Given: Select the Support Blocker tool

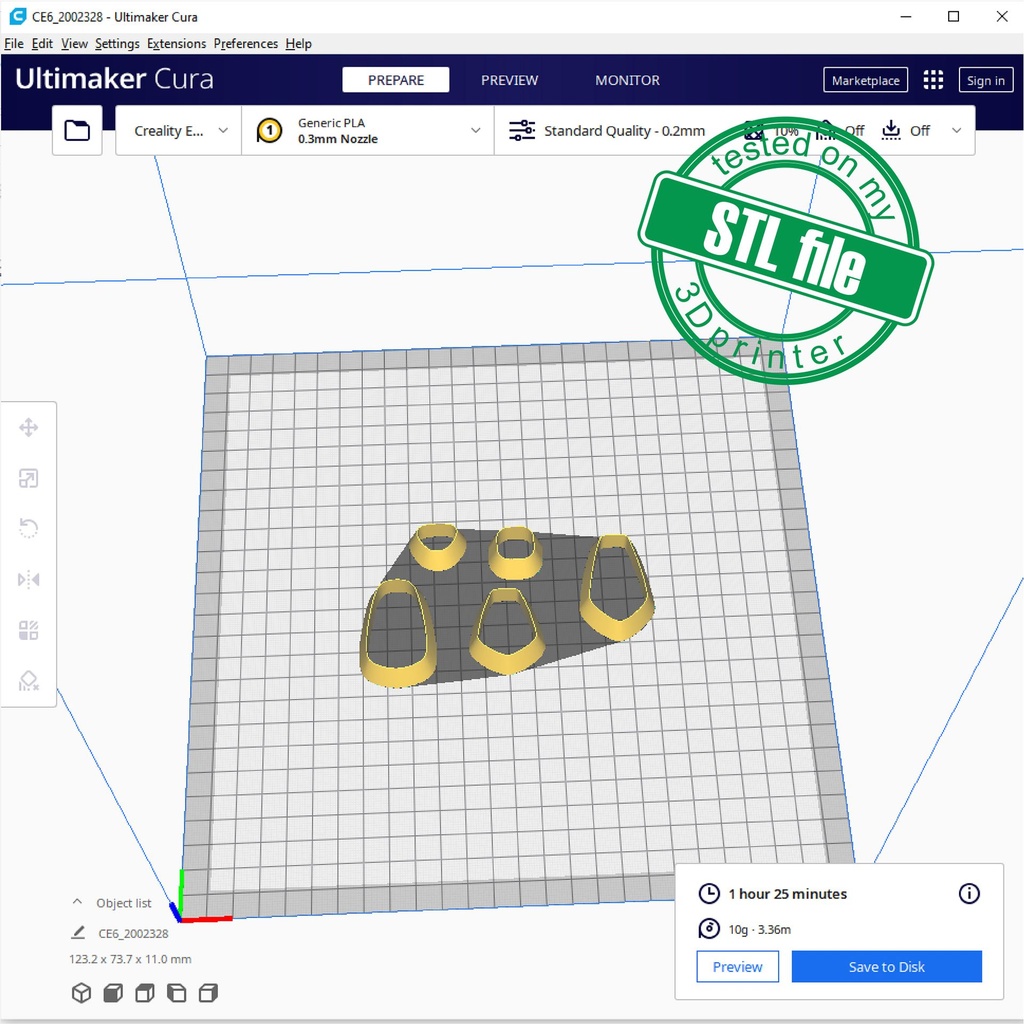Looking at the screenshot, I should point(29,681).
